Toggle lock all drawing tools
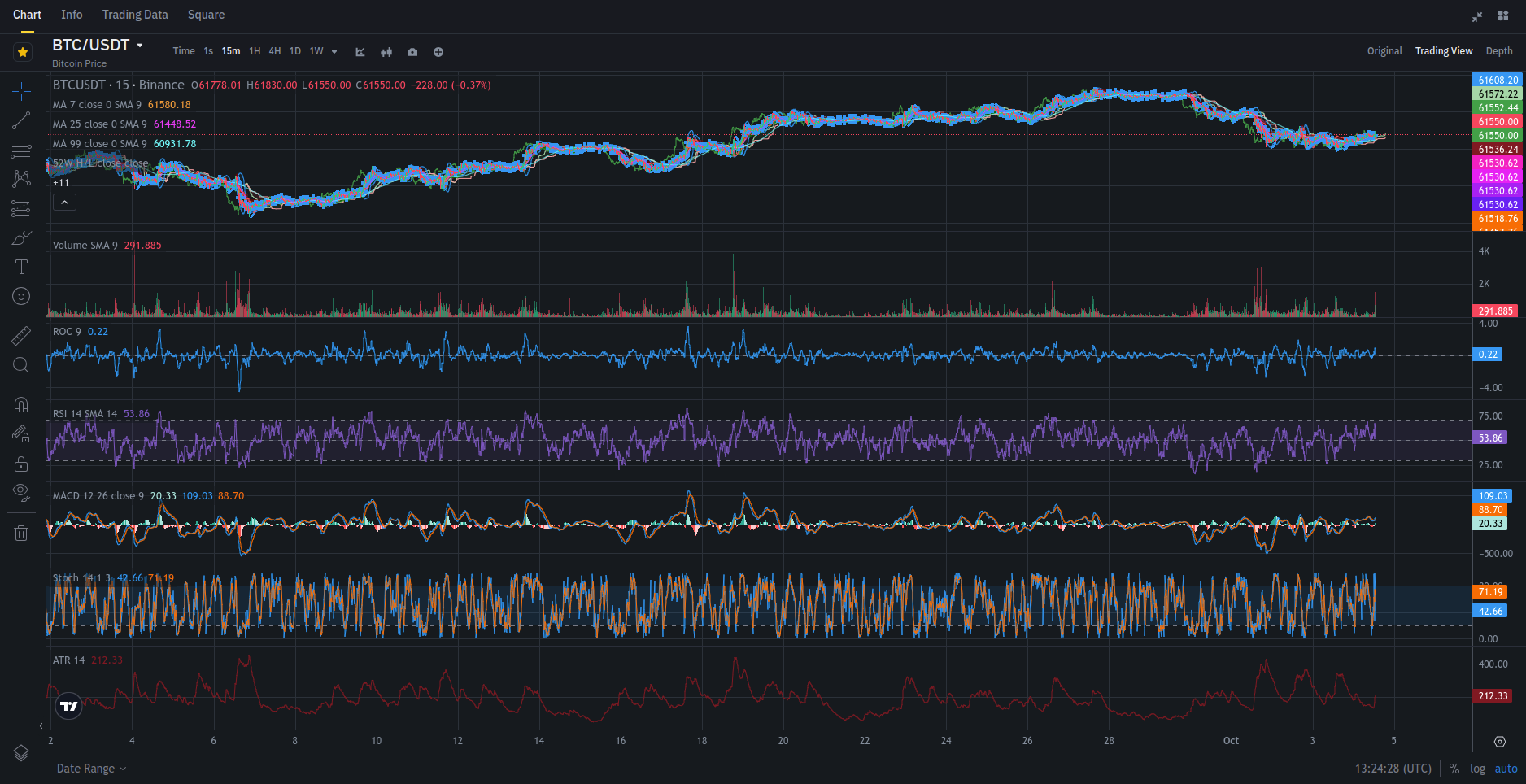Viewport: 1526px width, 784px height. coord(21,464)
